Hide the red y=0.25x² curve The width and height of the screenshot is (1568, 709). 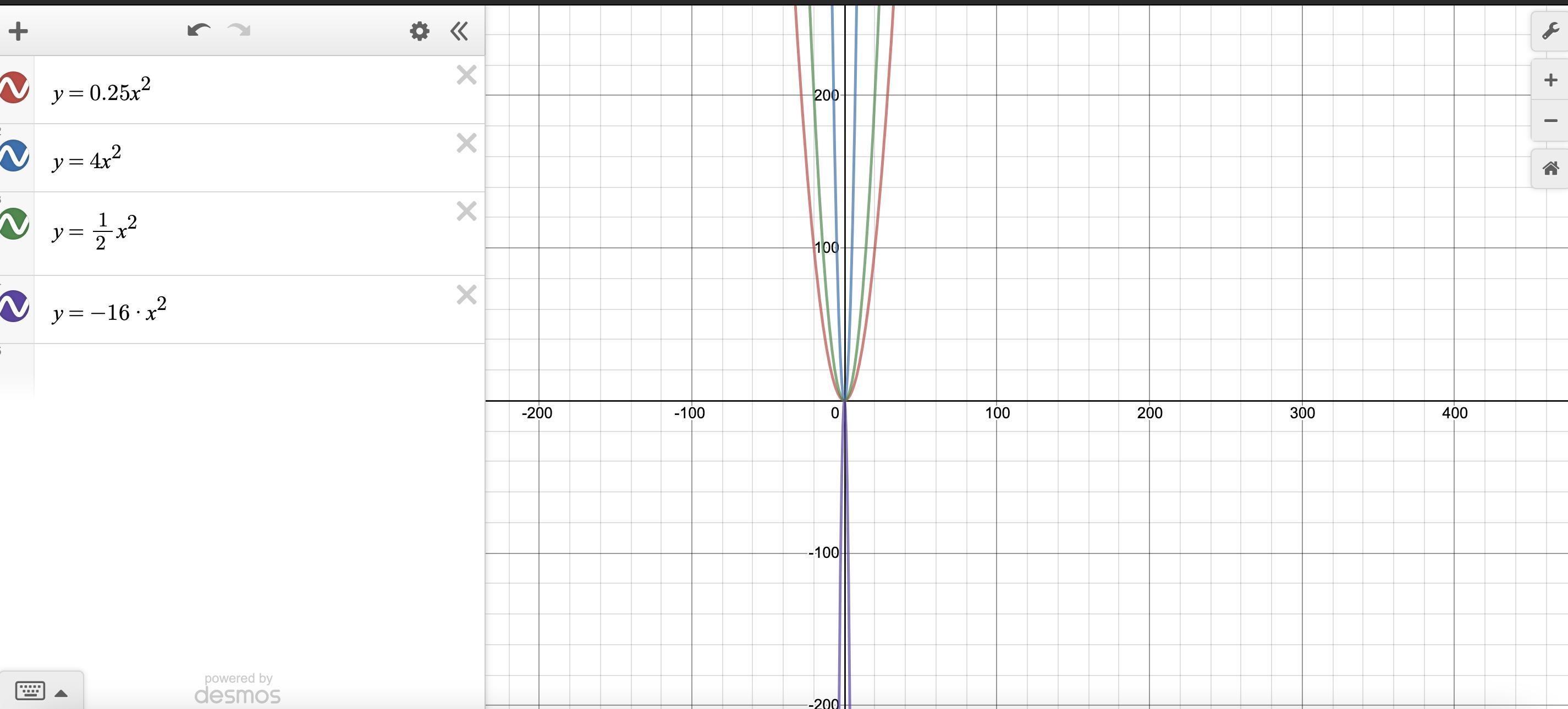click(x=14, y=87)
